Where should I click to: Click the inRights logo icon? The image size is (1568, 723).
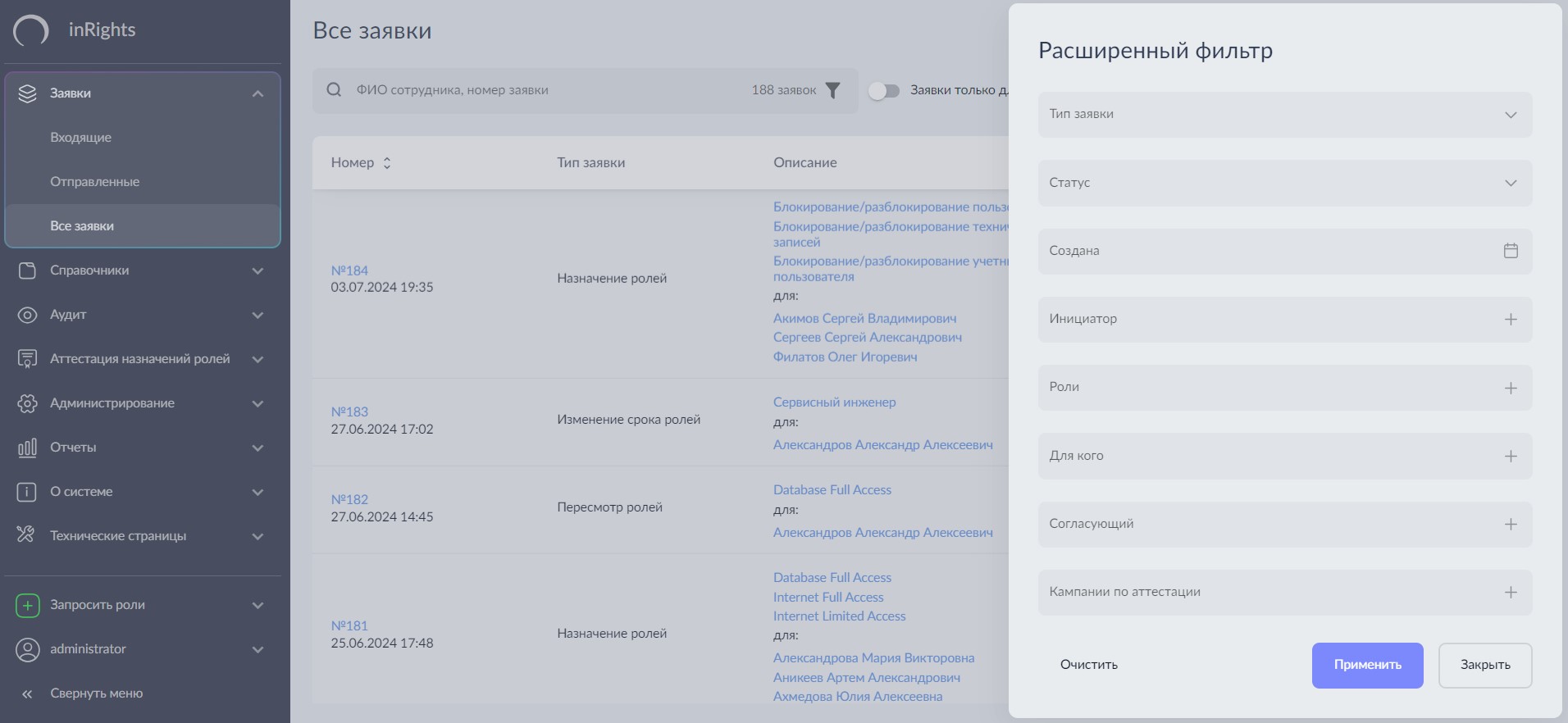coord(31,30)
